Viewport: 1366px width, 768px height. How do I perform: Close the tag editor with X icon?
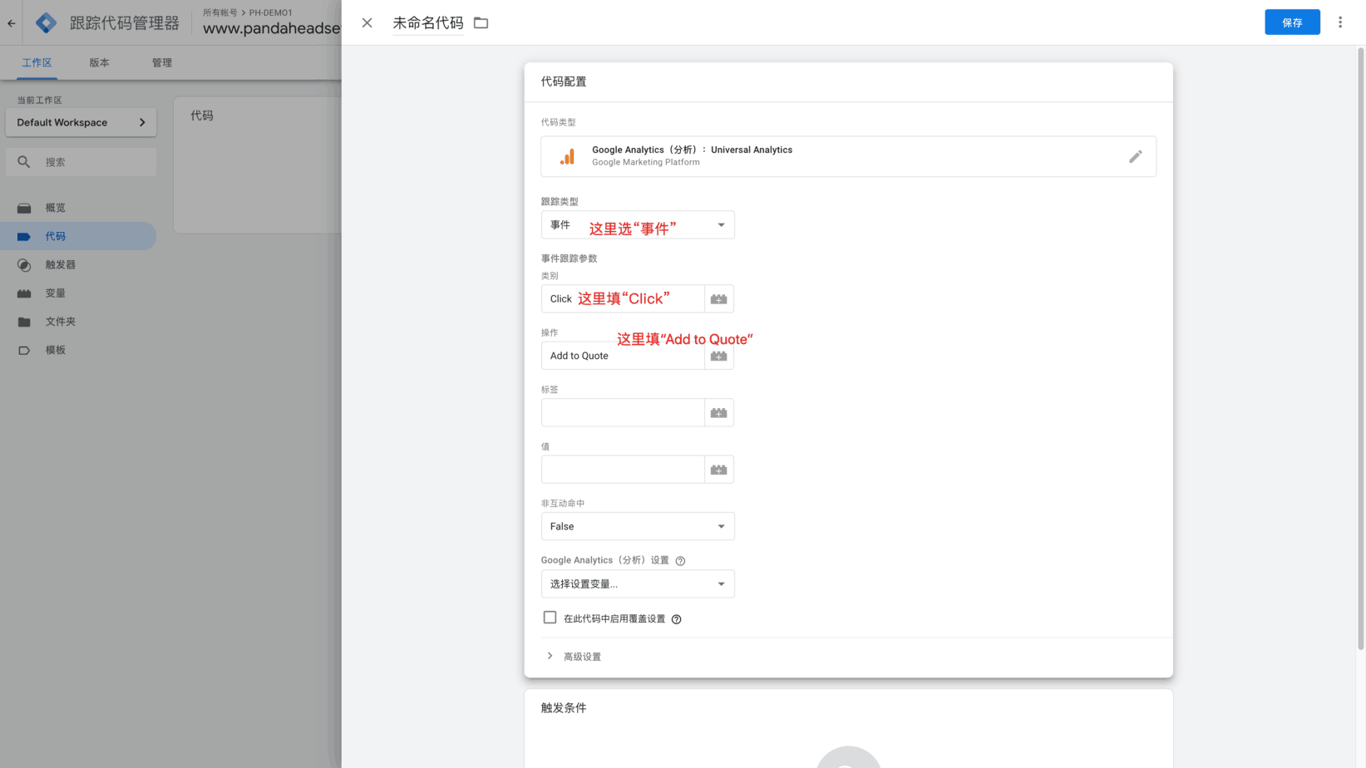pos(367,23)
